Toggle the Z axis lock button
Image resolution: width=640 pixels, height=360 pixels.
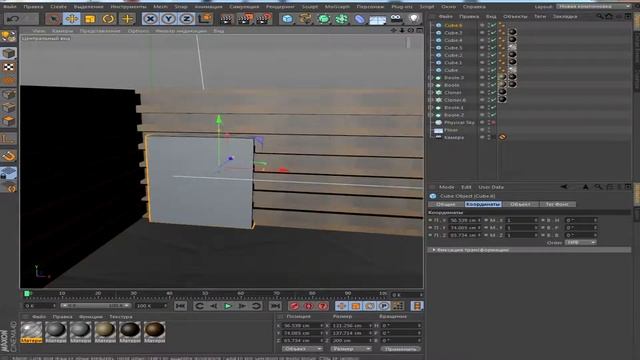coord(187,19)
